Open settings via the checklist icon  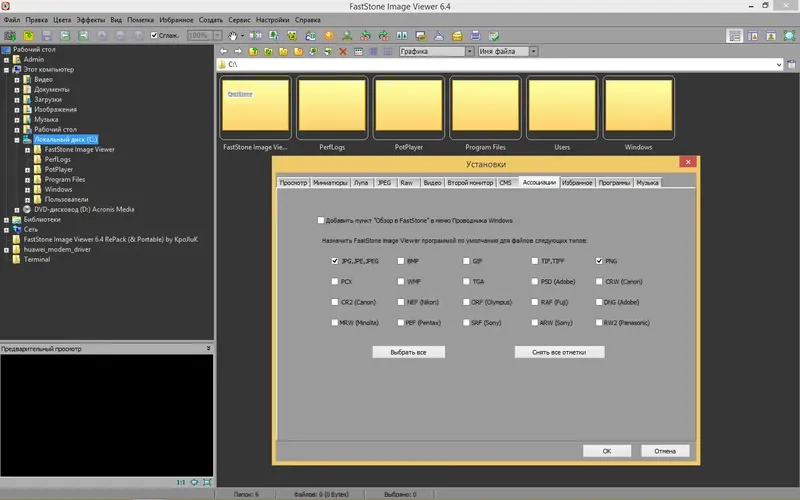point(494,36)
